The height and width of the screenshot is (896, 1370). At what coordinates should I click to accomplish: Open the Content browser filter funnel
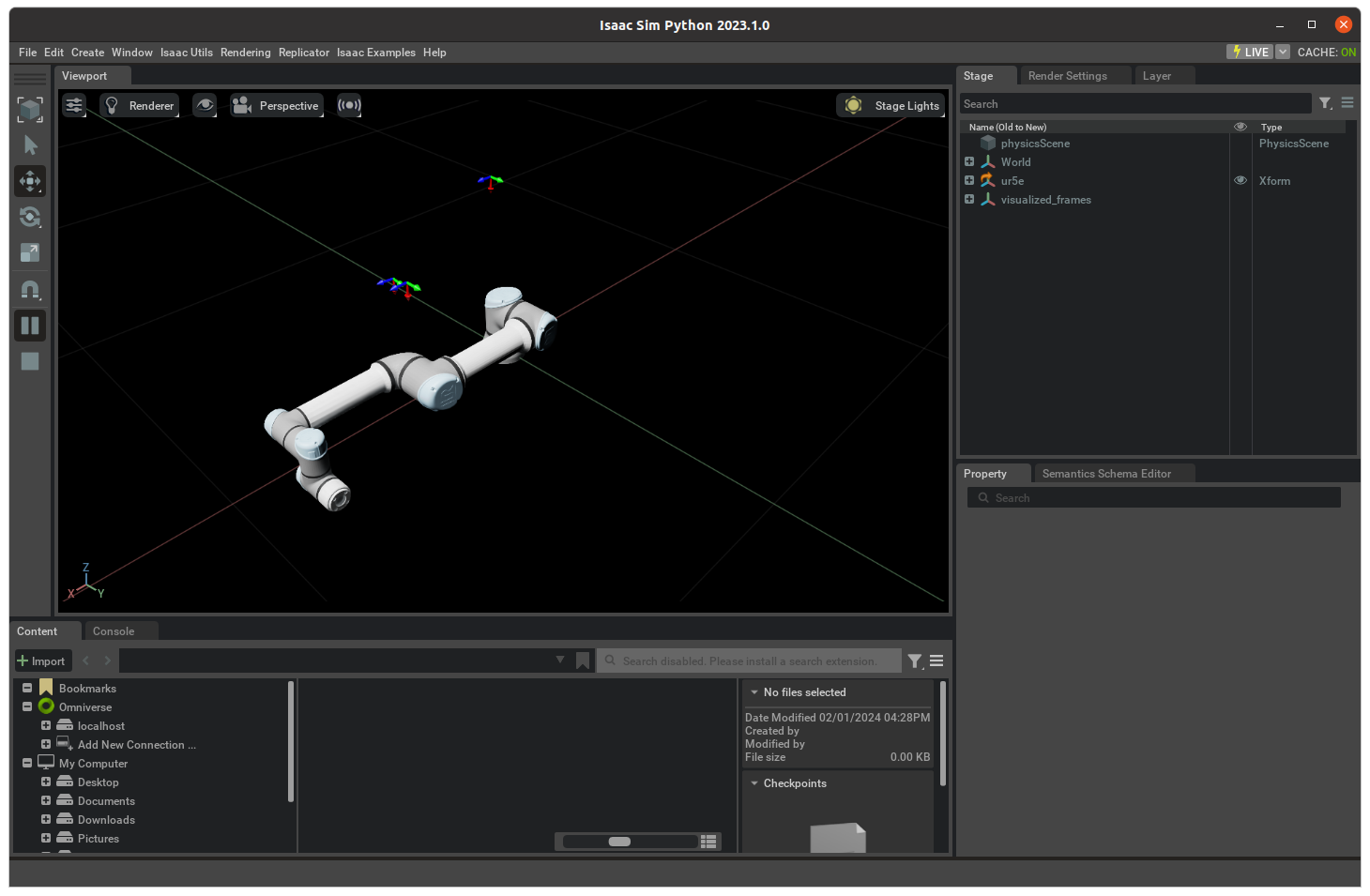pos(915,661)
